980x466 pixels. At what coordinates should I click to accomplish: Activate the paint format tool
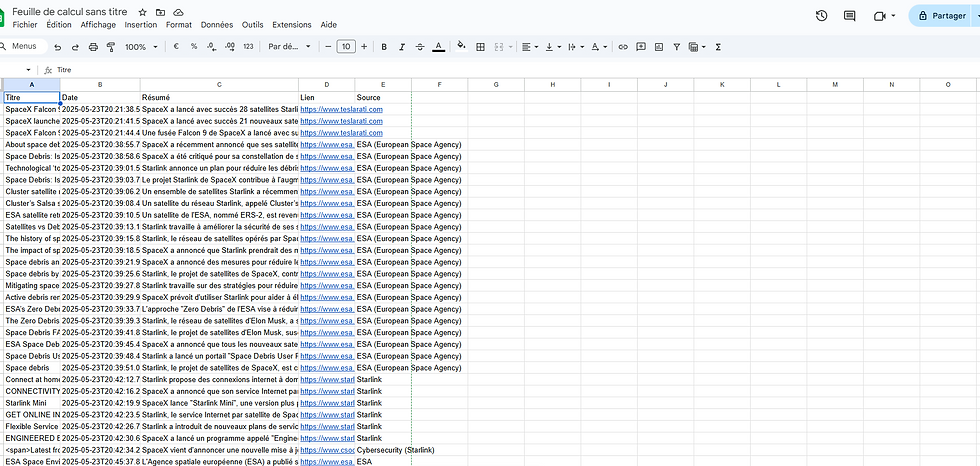[111, 47]
